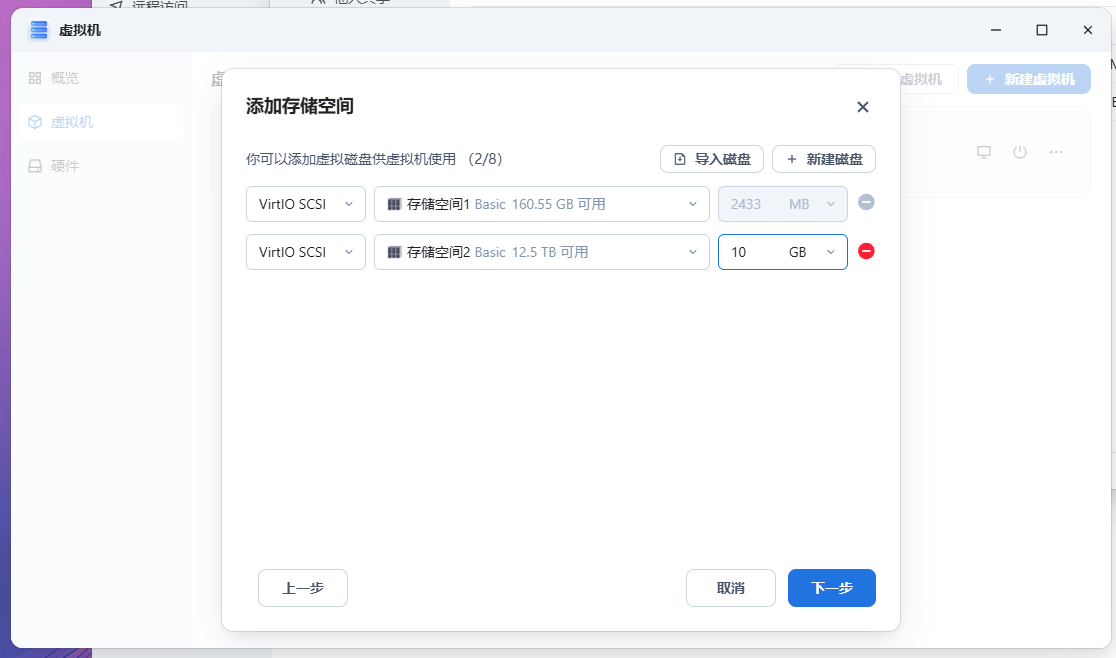Click the virtual machine power icon

pyautogui.click(x=1019, y=152)
